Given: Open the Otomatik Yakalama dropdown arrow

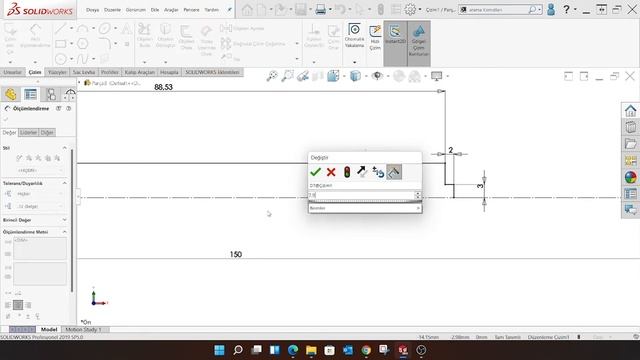Looking at the screenshot, I should point(354,62).
